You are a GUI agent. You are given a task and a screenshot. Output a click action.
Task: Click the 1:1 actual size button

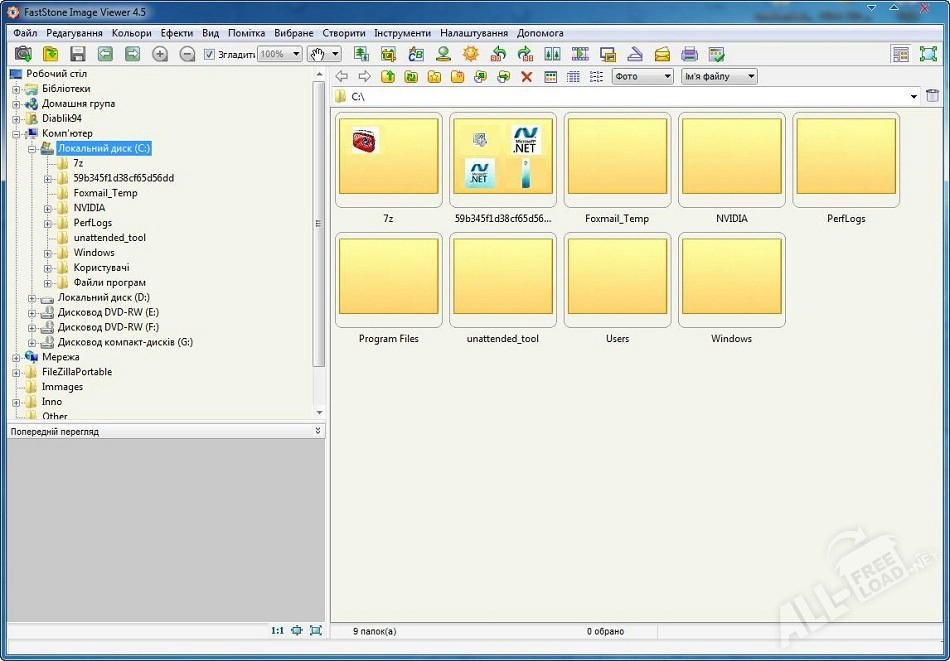point(277,631)
